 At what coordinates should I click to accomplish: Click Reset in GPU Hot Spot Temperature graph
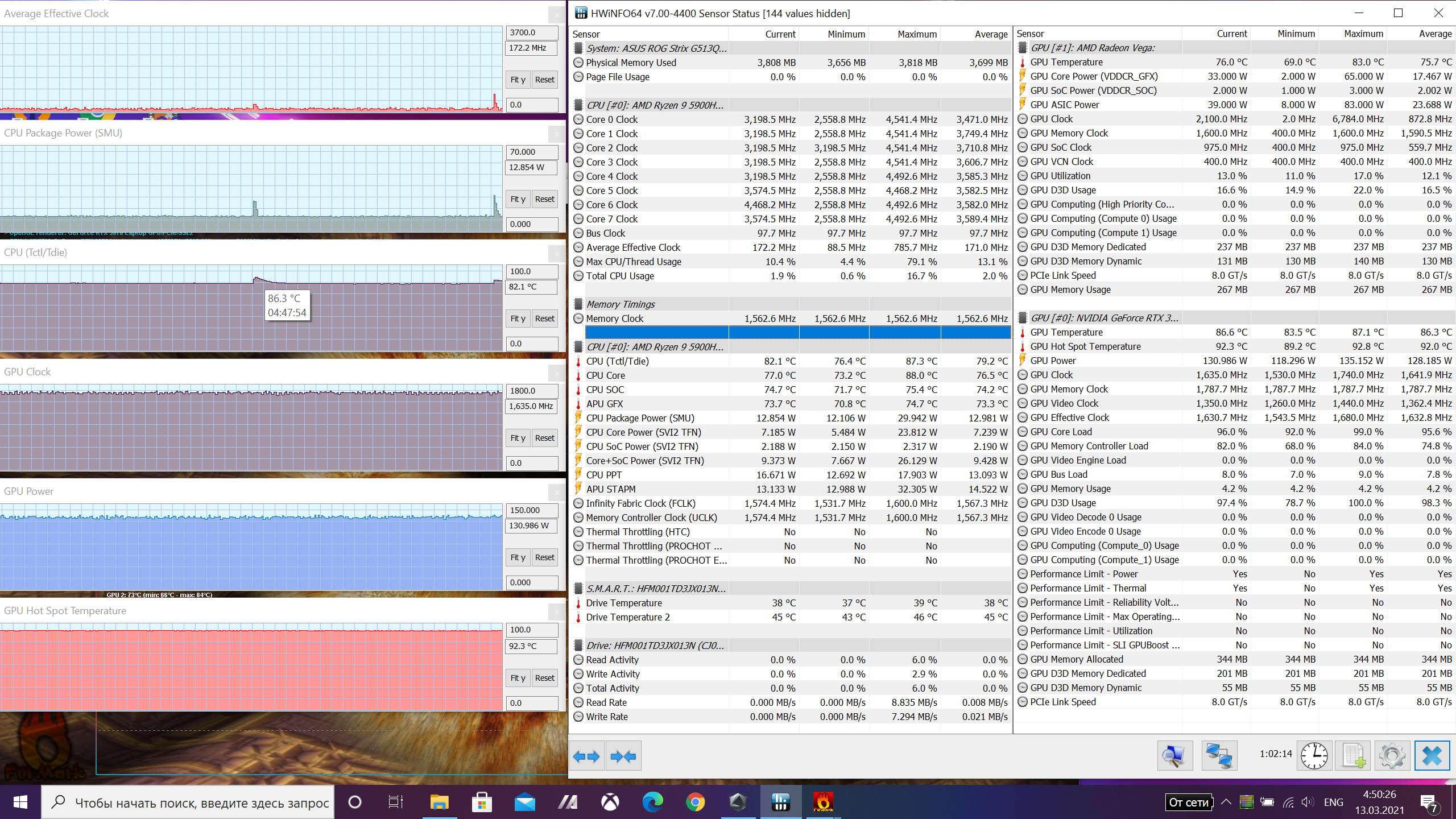(x=544, y=678)
